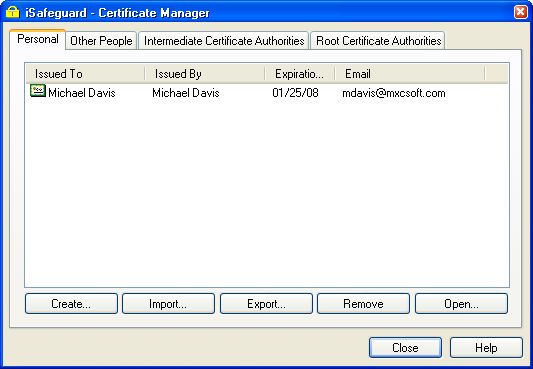This screenshot has width=533, height=369.
Task: Sort by the Issued To column header
Action: point(85,74)
